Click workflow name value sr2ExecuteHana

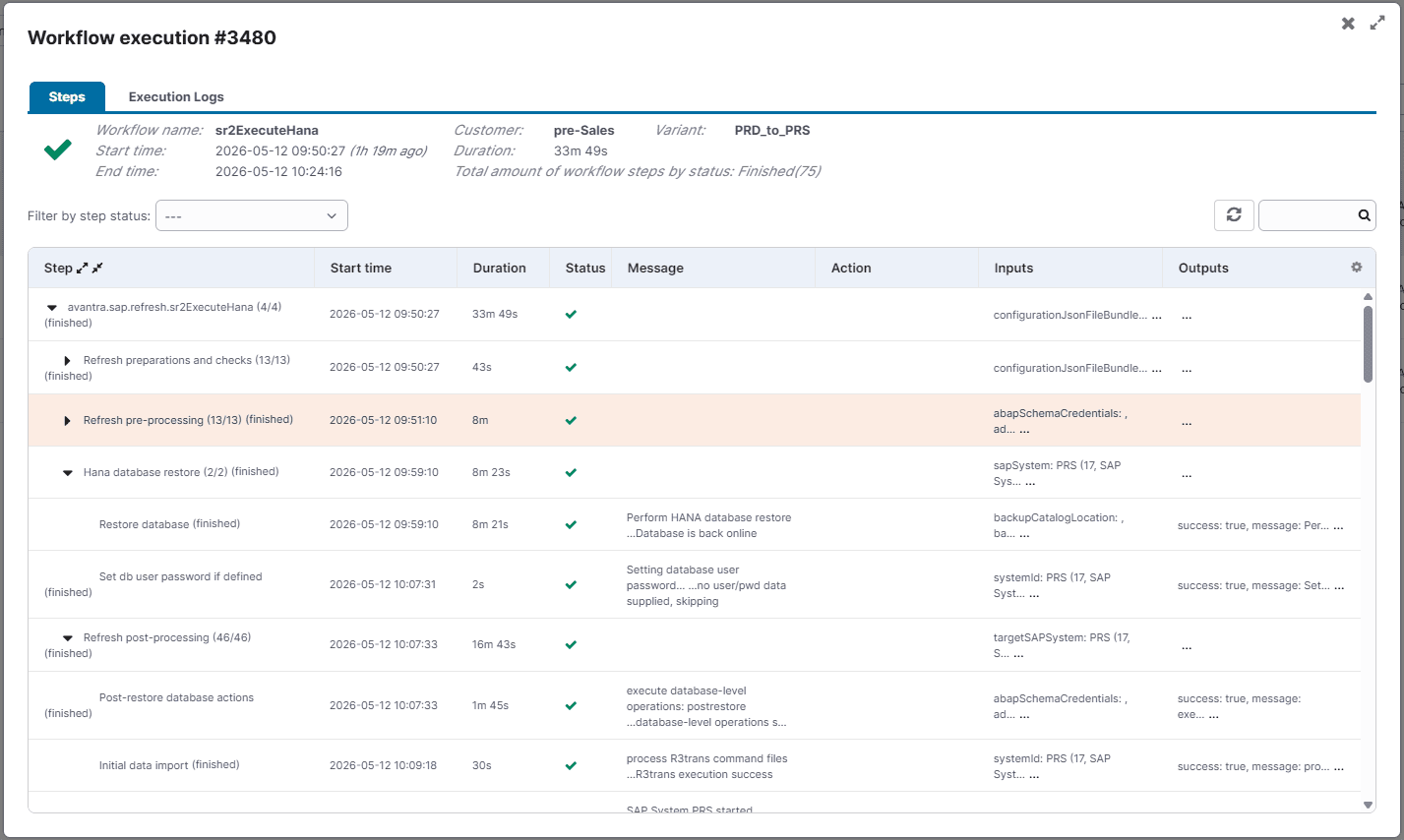267,130
